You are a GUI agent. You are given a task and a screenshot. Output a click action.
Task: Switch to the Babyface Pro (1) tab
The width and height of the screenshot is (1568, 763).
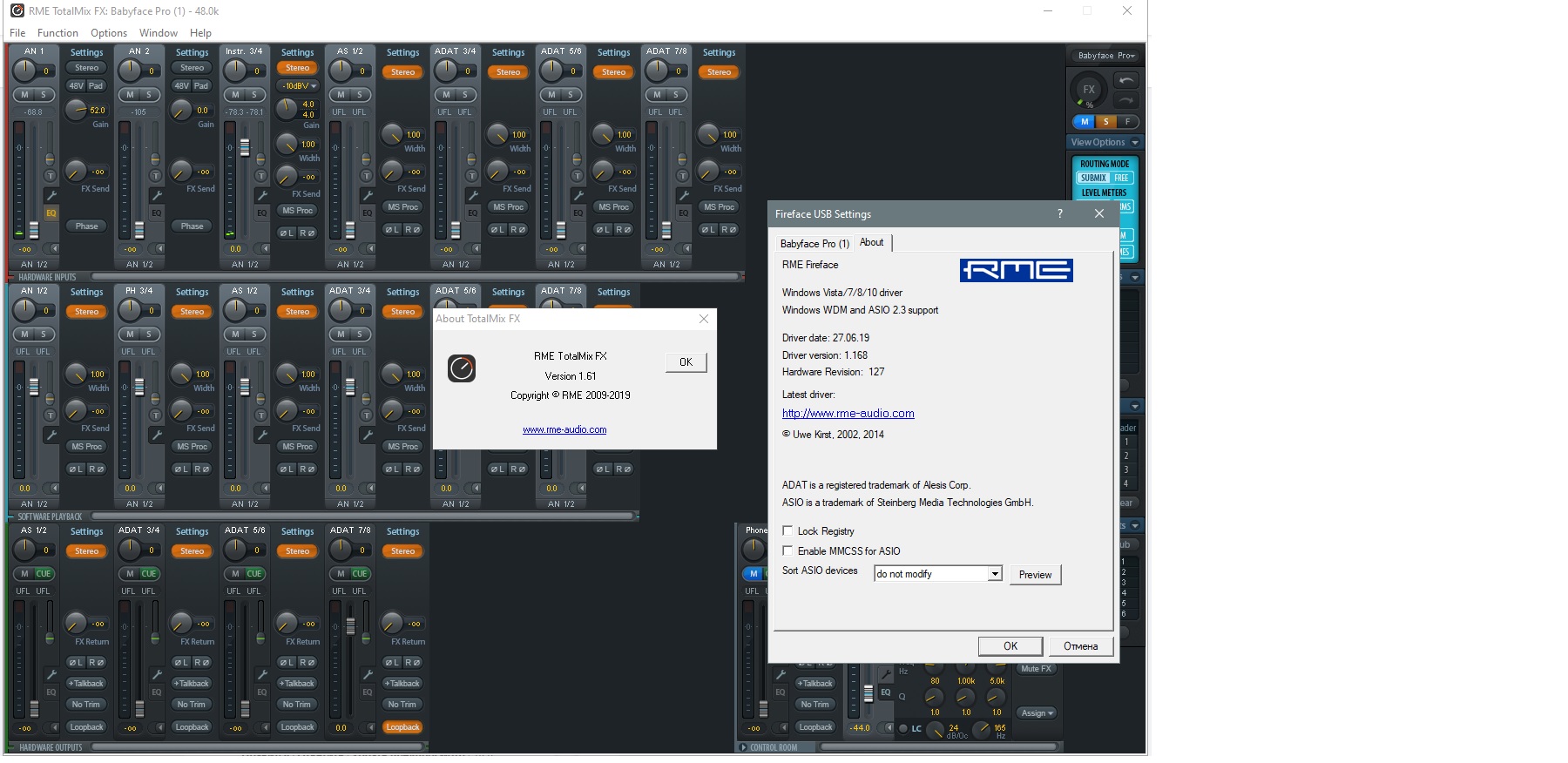click(x=814, y=244)
